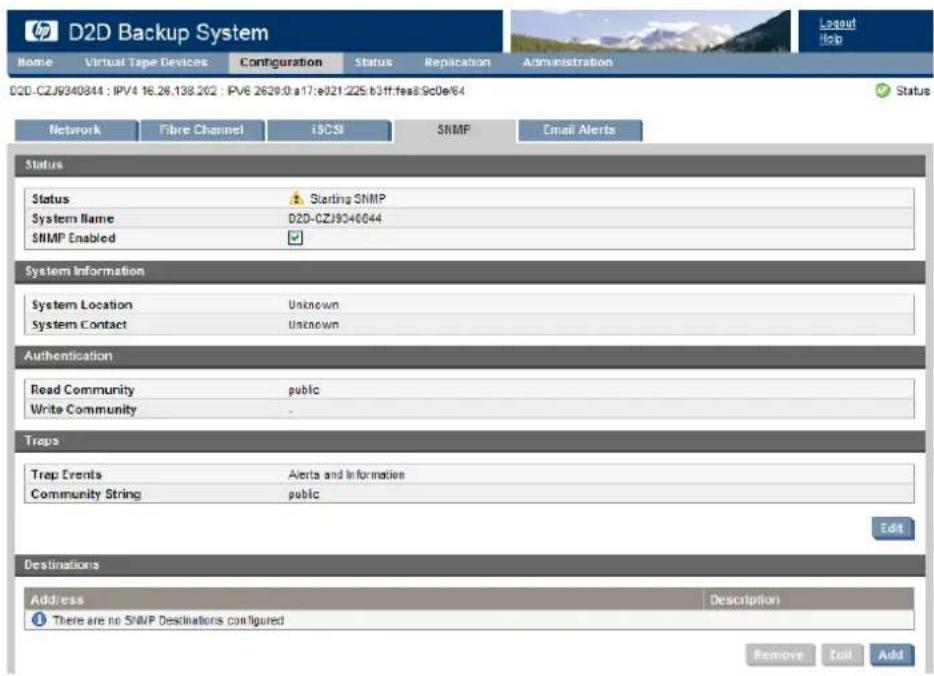Click the Starting SNMP status text
The width and height of the screenshot is (934, 676).
tap(348, 198)
